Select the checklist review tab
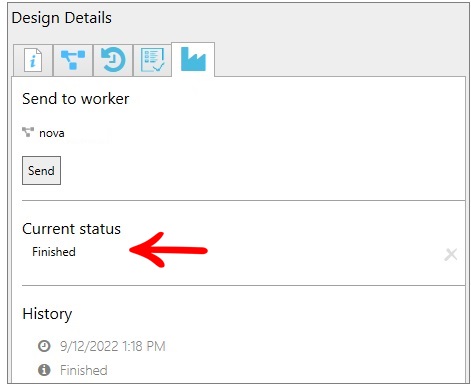The height and width of the screenshot is (389, 471). tap(152, 60)
